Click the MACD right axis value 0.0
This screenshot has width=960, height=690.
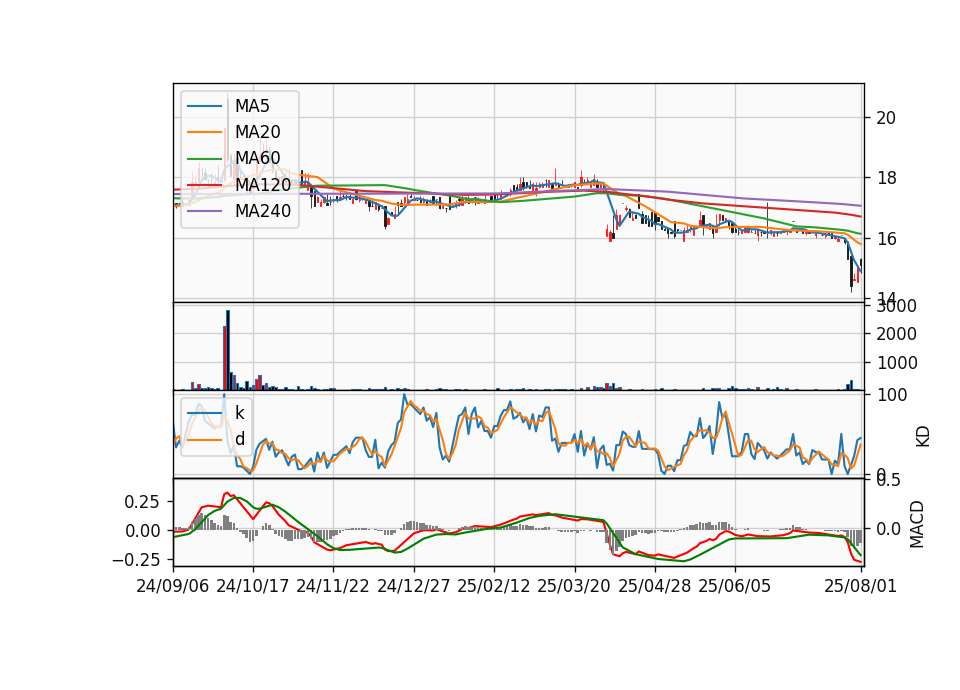(x=888, y=529)
